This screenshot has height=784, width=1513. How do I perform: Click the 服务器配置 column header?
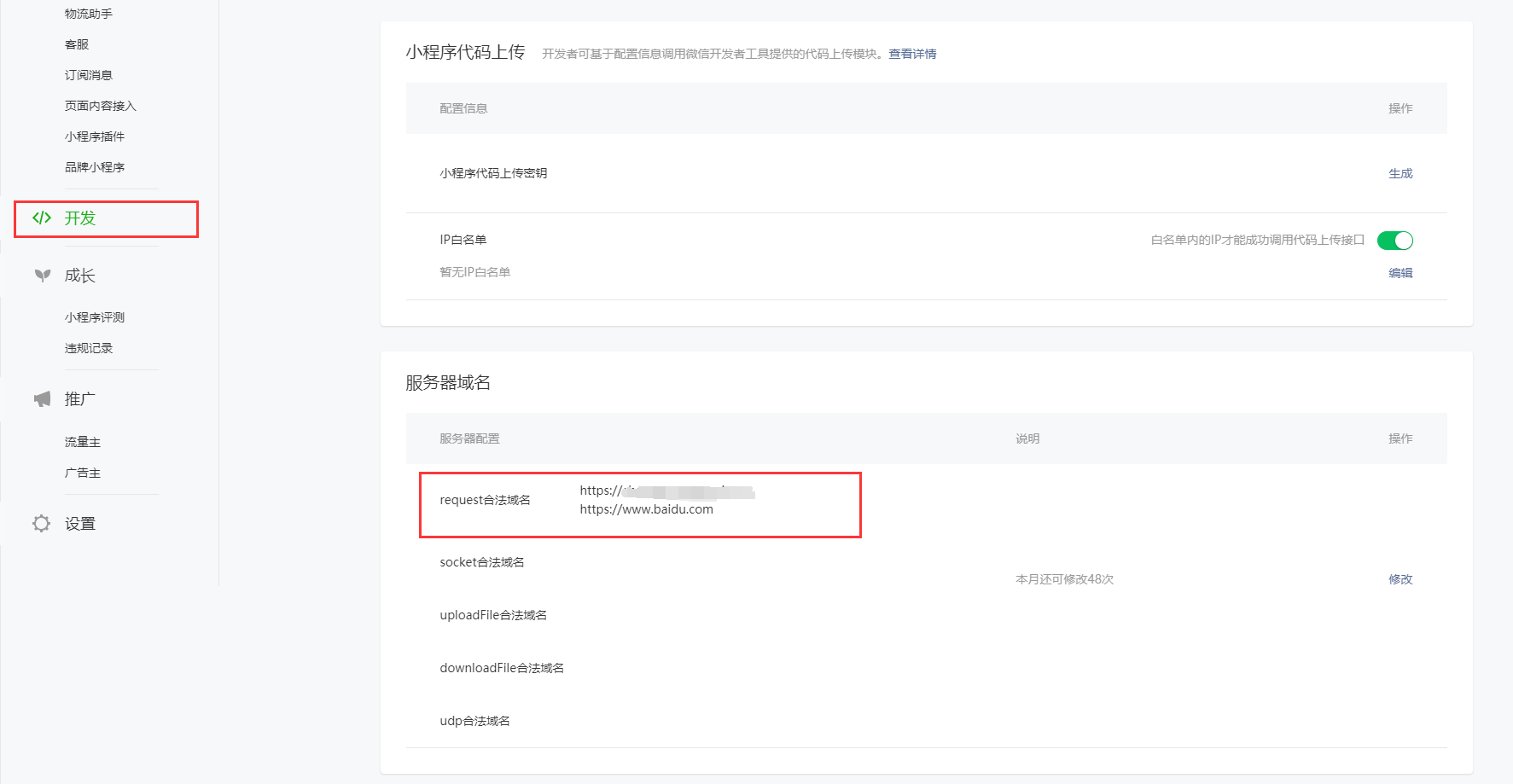pos(469,438)
